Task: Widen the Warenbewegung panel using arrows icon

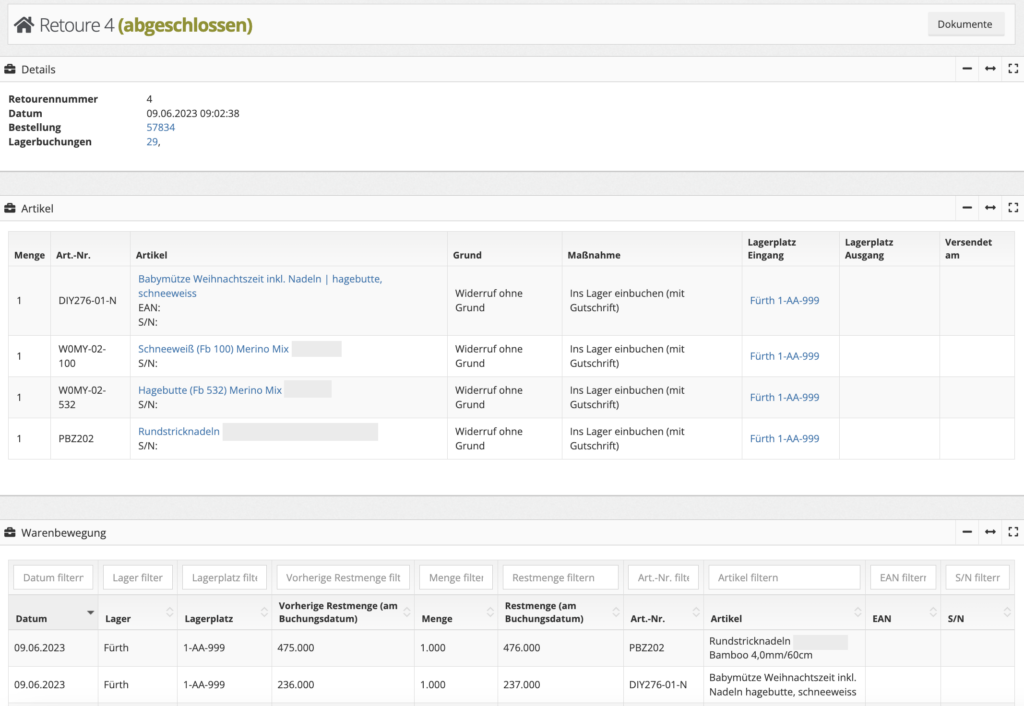Action: pos(991,532)
